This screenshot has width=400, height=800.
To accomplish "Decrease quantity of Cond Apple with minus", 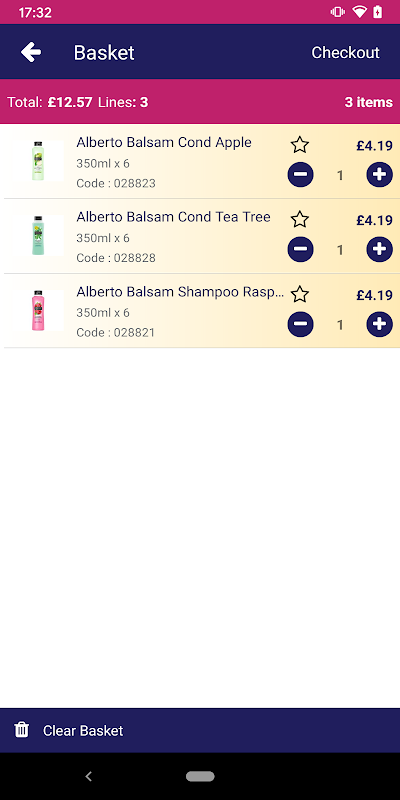I will point(301,175).
